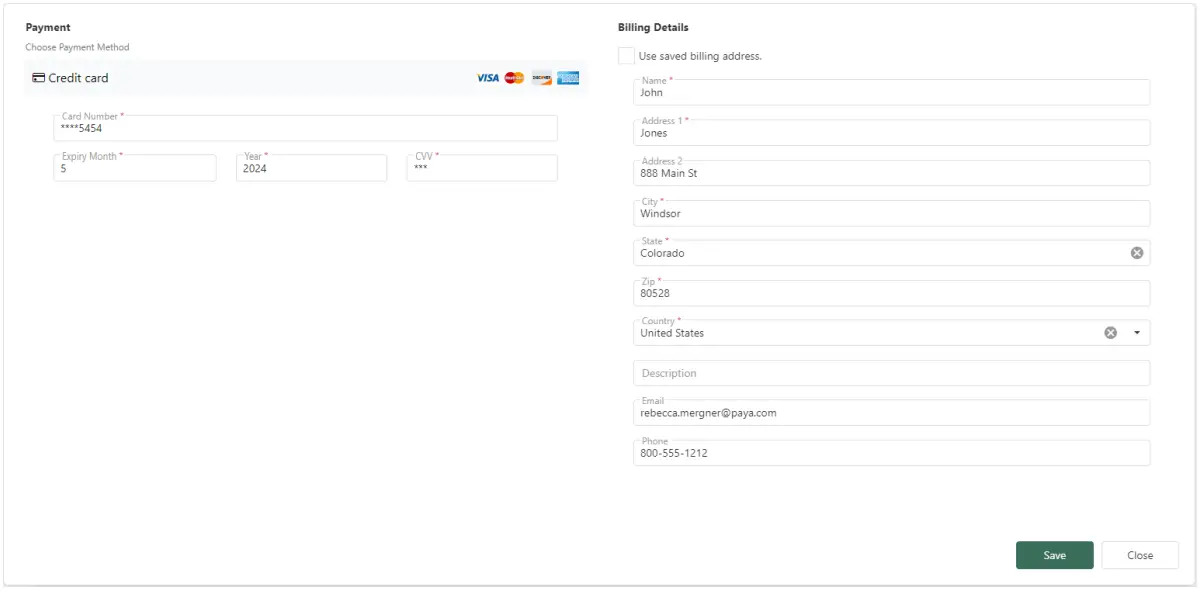Click the Email field showing rebecca.mergner@paya.com

pyautogui.click(x=890, y=412)
